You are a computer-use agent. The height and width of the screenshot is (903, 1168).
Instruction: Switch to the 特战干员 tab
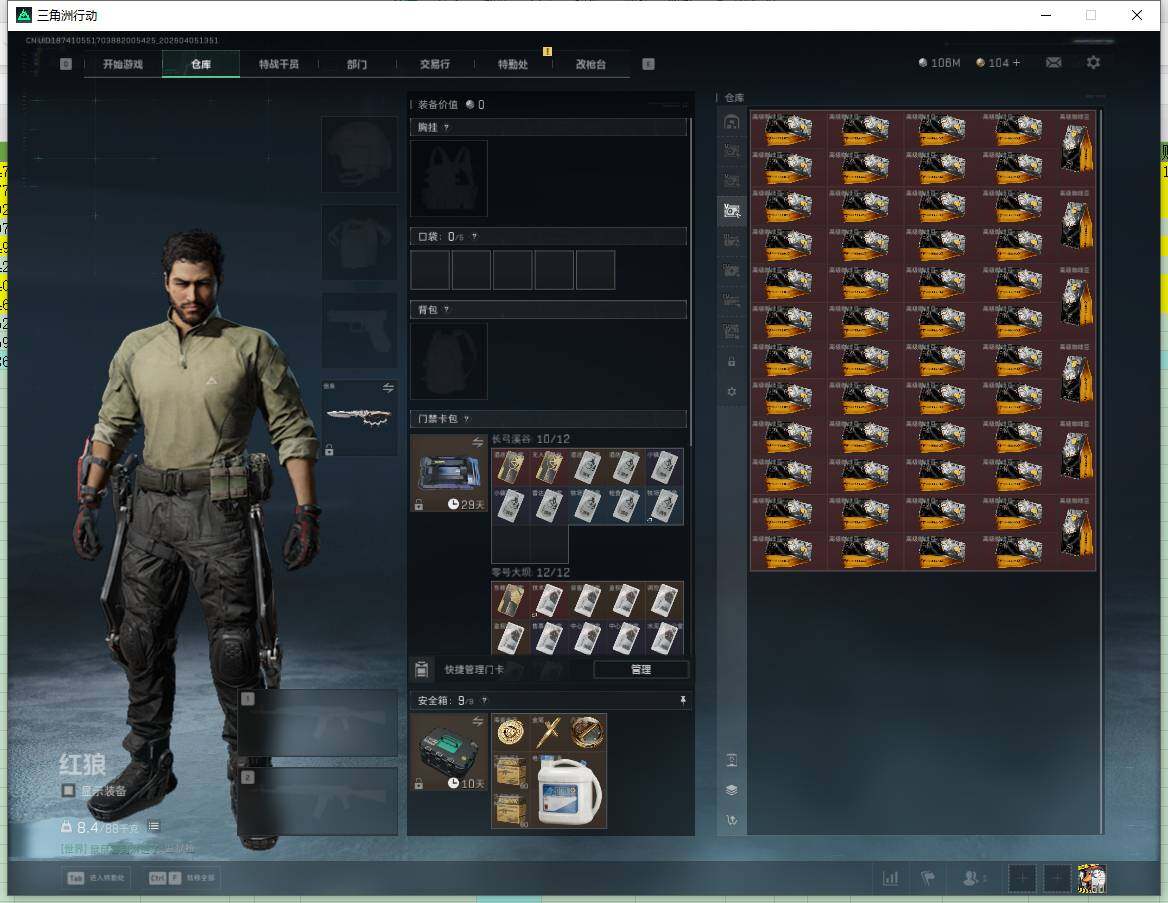point(279,64)
